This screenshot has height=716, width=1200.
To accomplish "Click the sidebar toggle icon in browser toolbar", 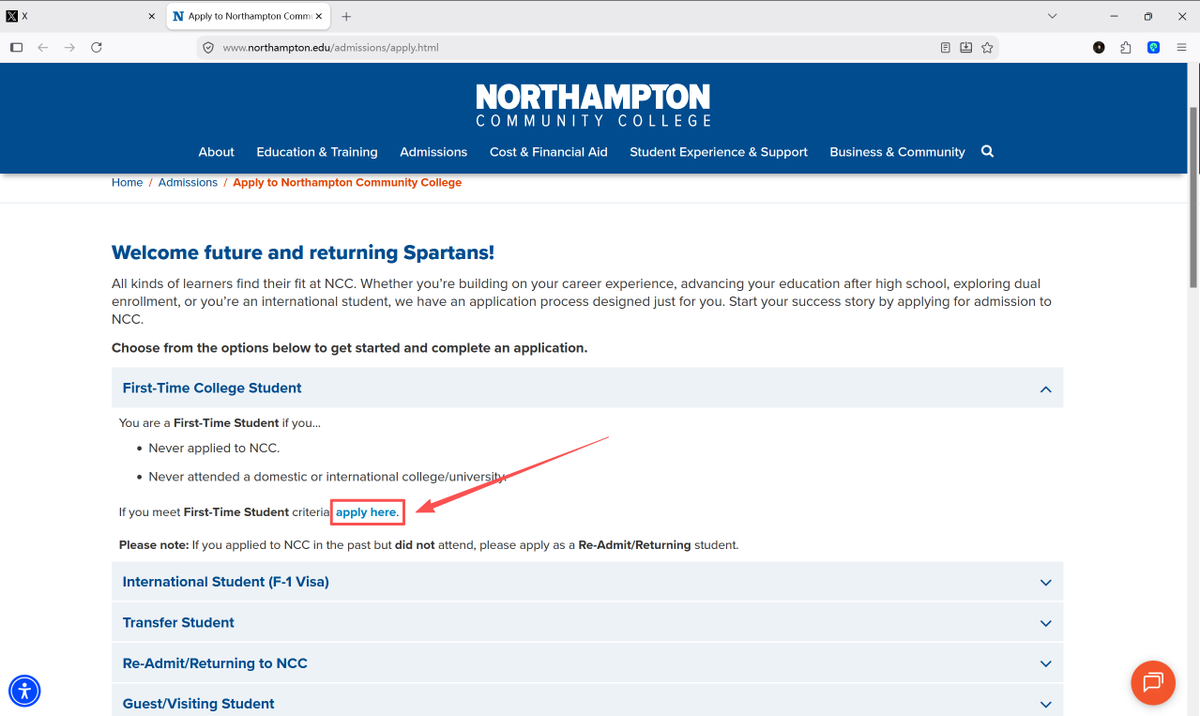I will click(16, 47).
